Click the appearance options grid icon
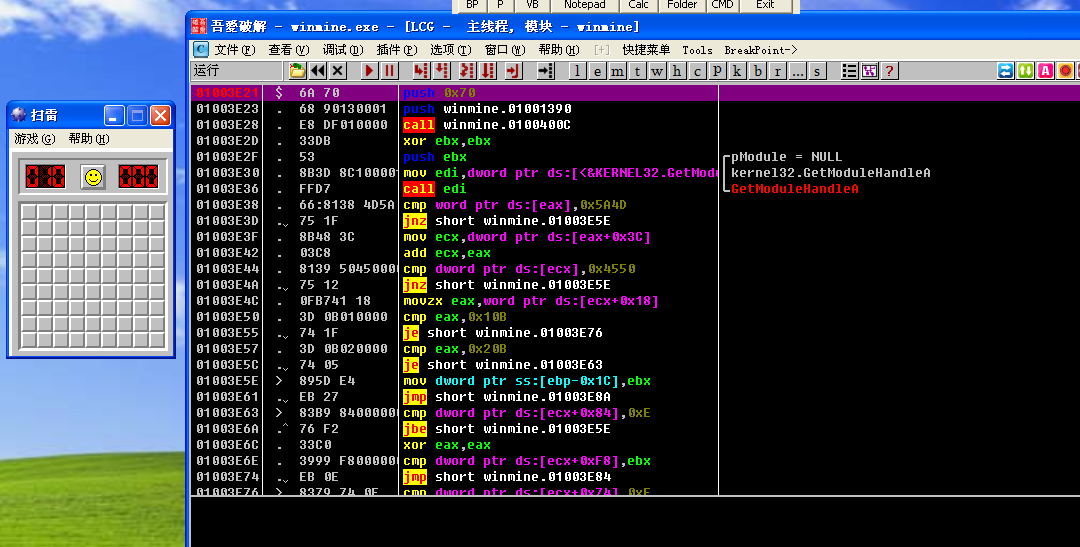 [869, 70]
